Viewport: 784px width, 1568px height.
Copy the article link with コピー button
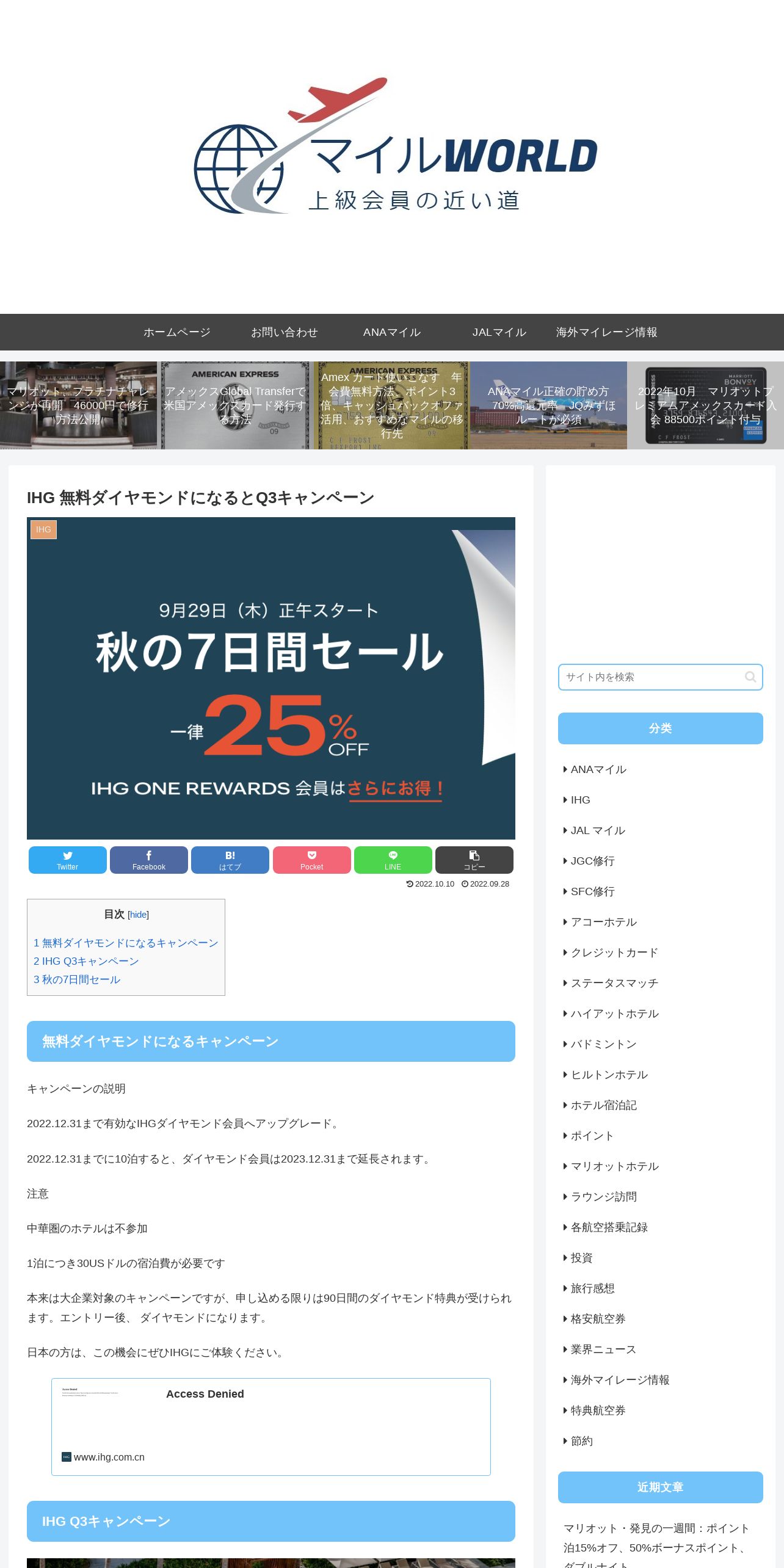coord(474,860)
